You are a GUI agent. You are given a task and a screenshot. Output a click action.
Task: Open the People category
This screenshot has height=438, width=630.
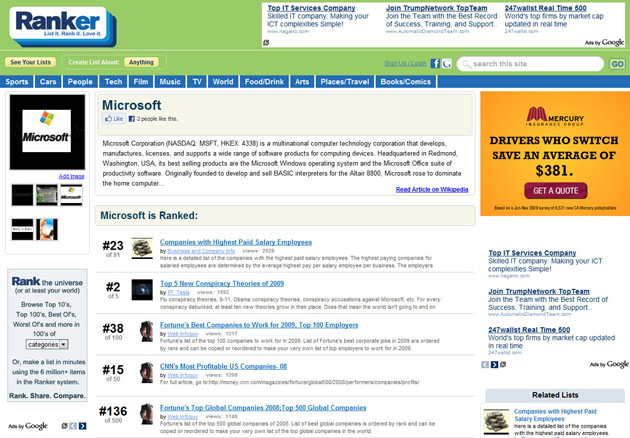click(x=80, y=82)
